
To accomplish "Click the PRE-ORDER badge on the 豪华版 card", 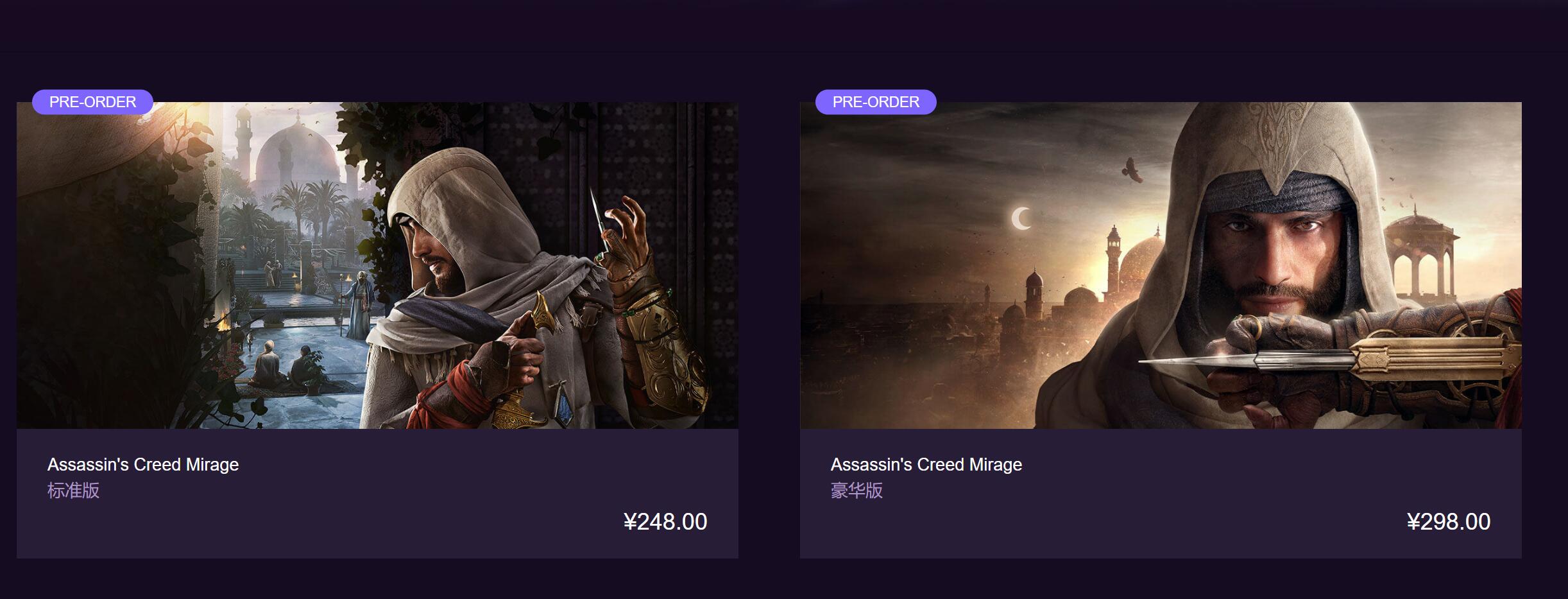I will pos(875,102).
